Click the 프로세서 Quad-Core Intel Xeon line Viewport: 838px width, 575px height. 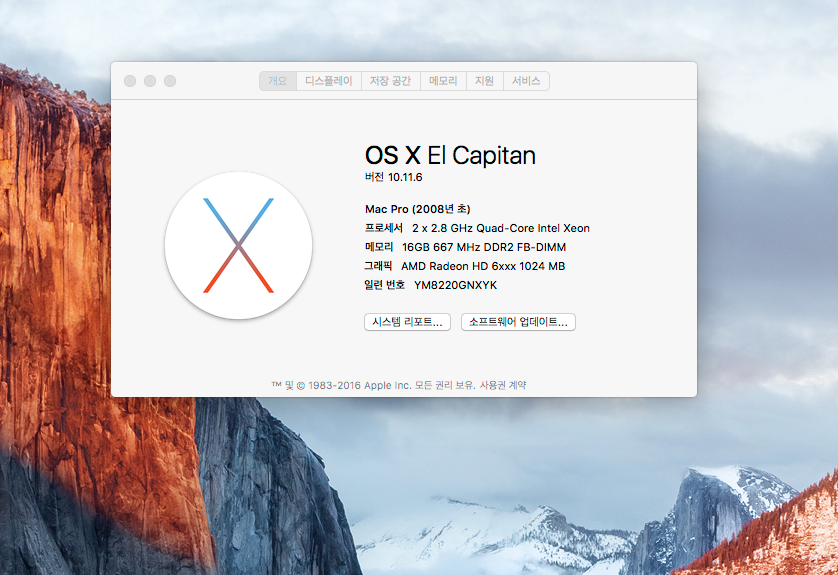[x=477, y=228]
